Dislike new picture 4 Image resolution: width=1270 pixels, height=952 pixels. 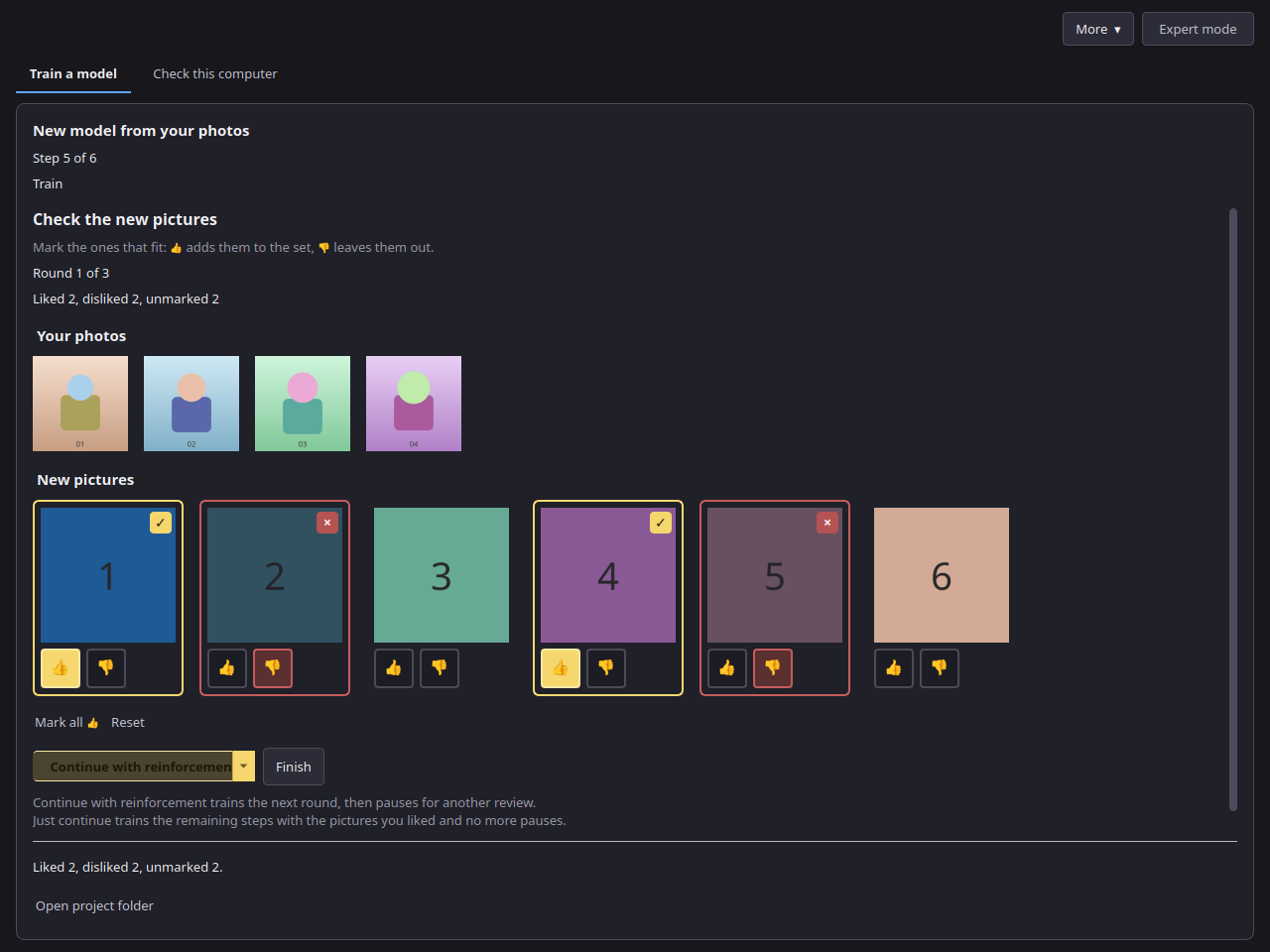(606, 668)
